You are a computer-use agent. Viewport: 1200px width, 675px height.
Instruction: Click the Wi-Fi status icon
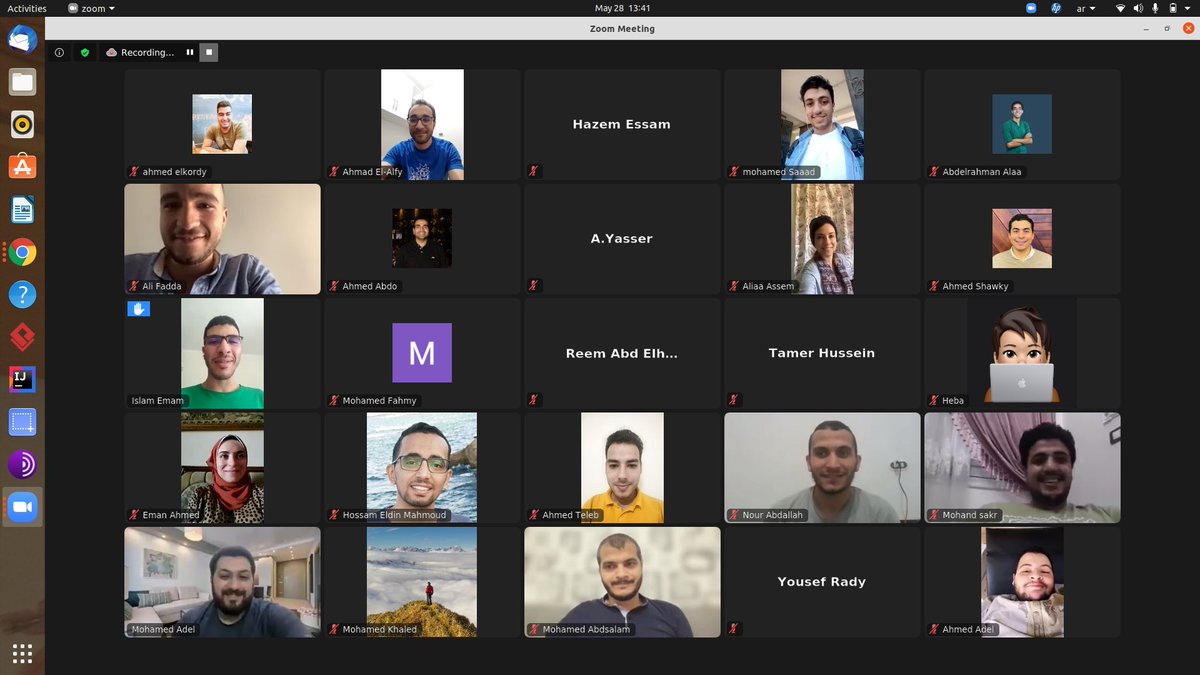point(1120,8)
